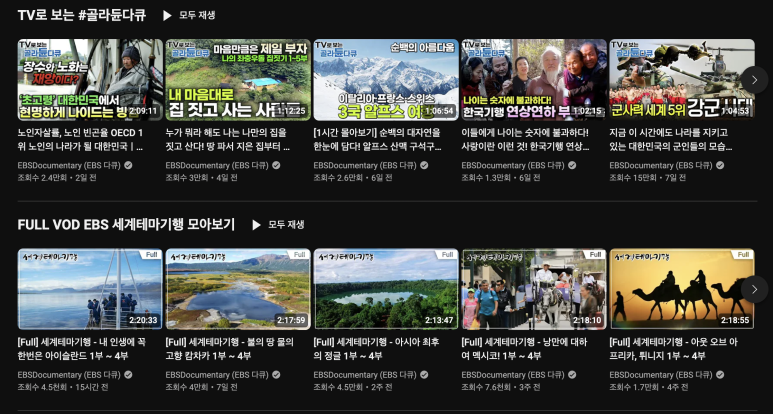Open EBSDocumentary channel under 캄차카 video
This screenshot has width=773, height=414.
(x=217, y=375)
